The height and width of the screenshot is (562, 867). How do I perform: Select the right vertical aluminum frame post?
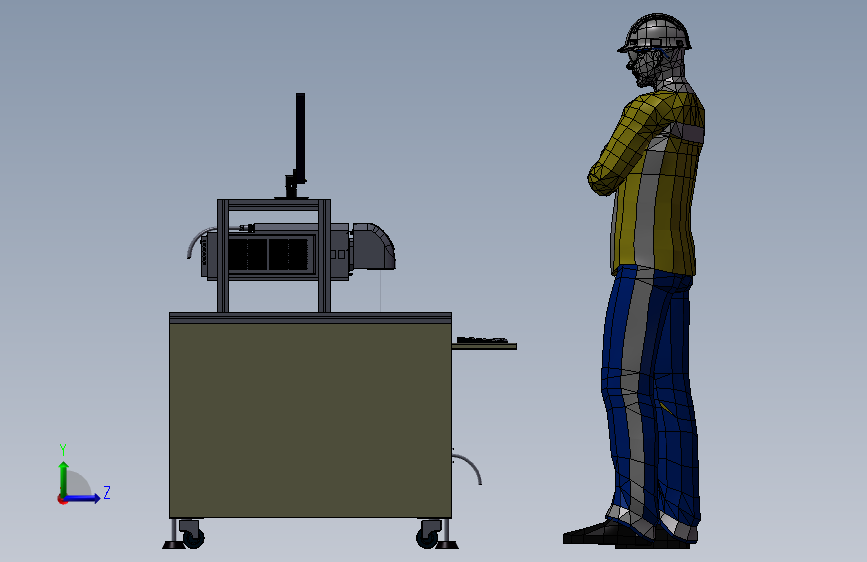point(325,256)
